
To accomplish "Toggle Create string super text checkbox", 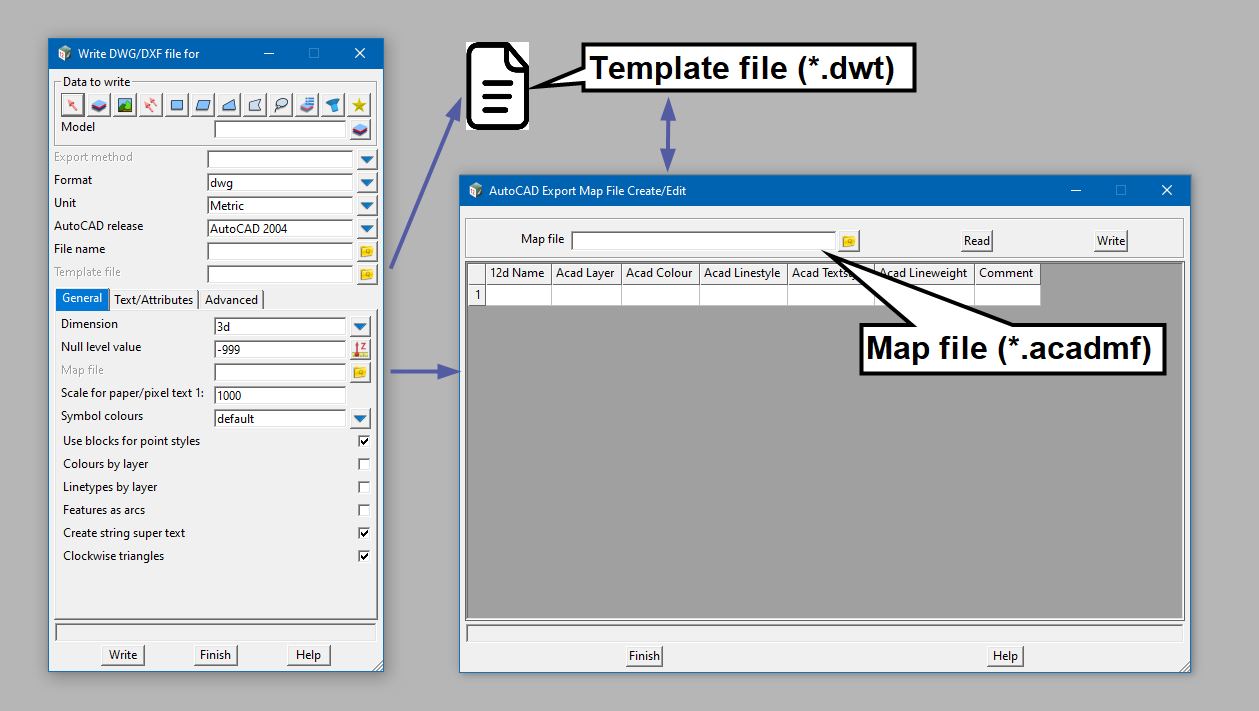I will point(364,533).
